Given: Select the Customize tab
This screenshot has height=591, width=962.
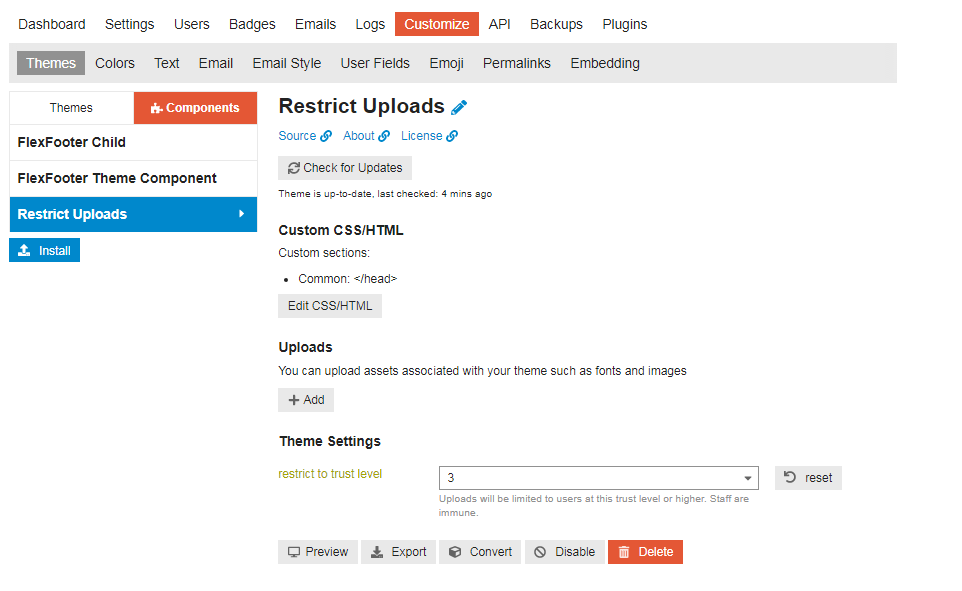Looking at the screenshot, I should tap(437, 24).
